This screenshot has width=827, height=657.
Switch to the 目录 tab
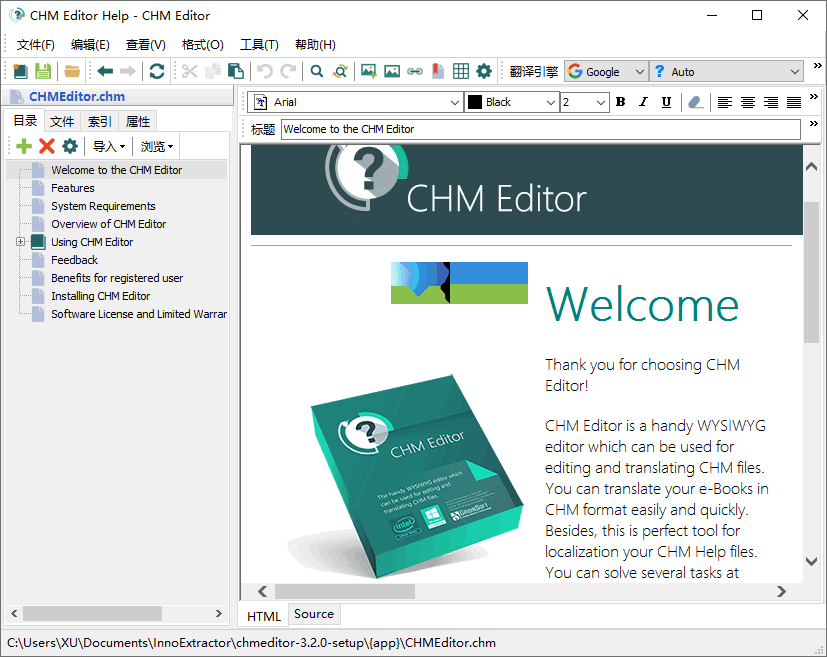tap(25, 121)
